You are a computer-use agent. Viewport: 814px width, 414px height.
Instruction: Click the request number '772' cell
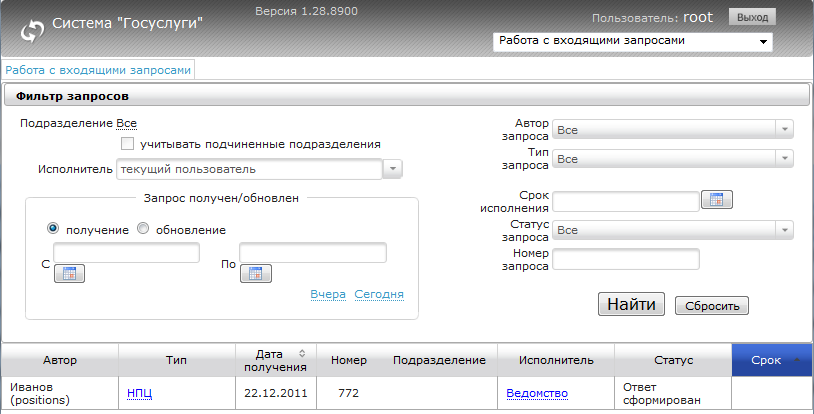coord(348,393)
